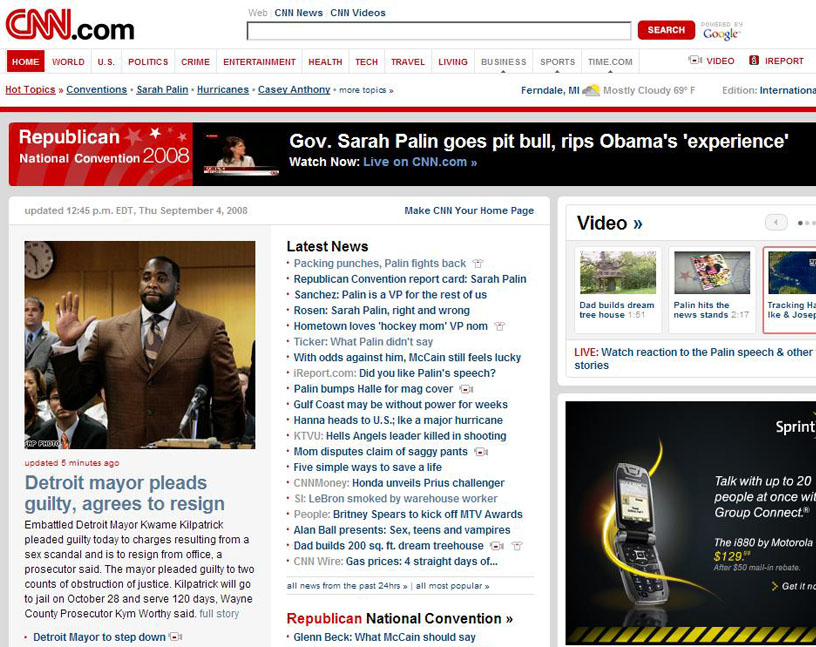The width and height of the screenshot is (816, 647).
Task: Open the IREPORT link in the header
Action: point(784,61)
